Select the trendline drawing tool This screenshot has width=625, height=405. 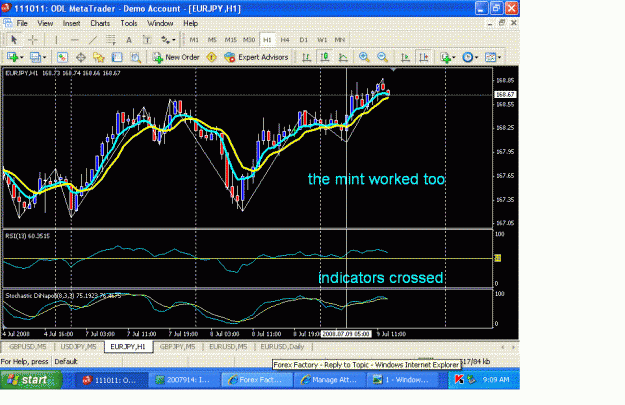pyautogui.click(x=92, y=40)
